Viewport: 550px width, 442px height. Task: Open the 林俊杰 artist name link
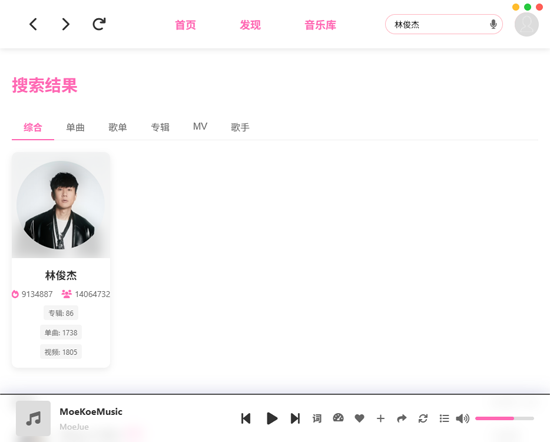pos(61,275)
